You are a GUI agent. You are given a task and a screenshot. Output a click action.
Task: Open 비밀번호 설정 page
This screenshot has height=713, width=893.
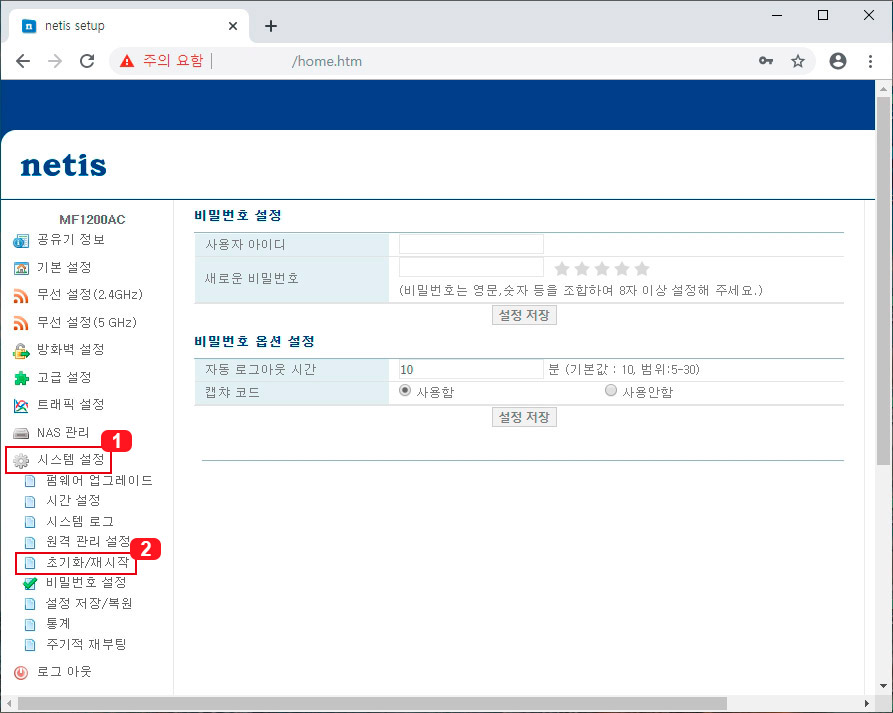pyautogui.click(x=86, y=583)
